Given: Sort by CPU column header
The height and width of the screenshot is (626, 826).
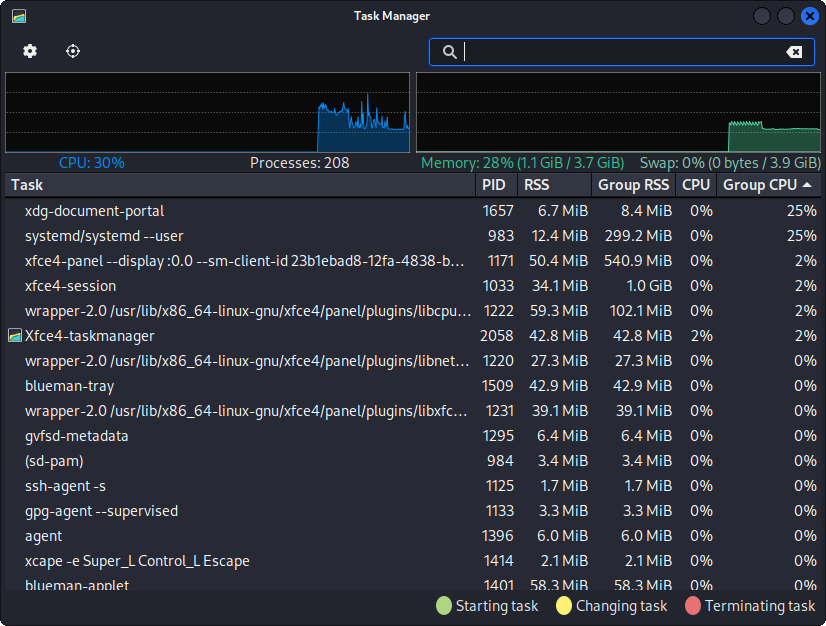Looking at the screenshot, I should click(696, 185).
